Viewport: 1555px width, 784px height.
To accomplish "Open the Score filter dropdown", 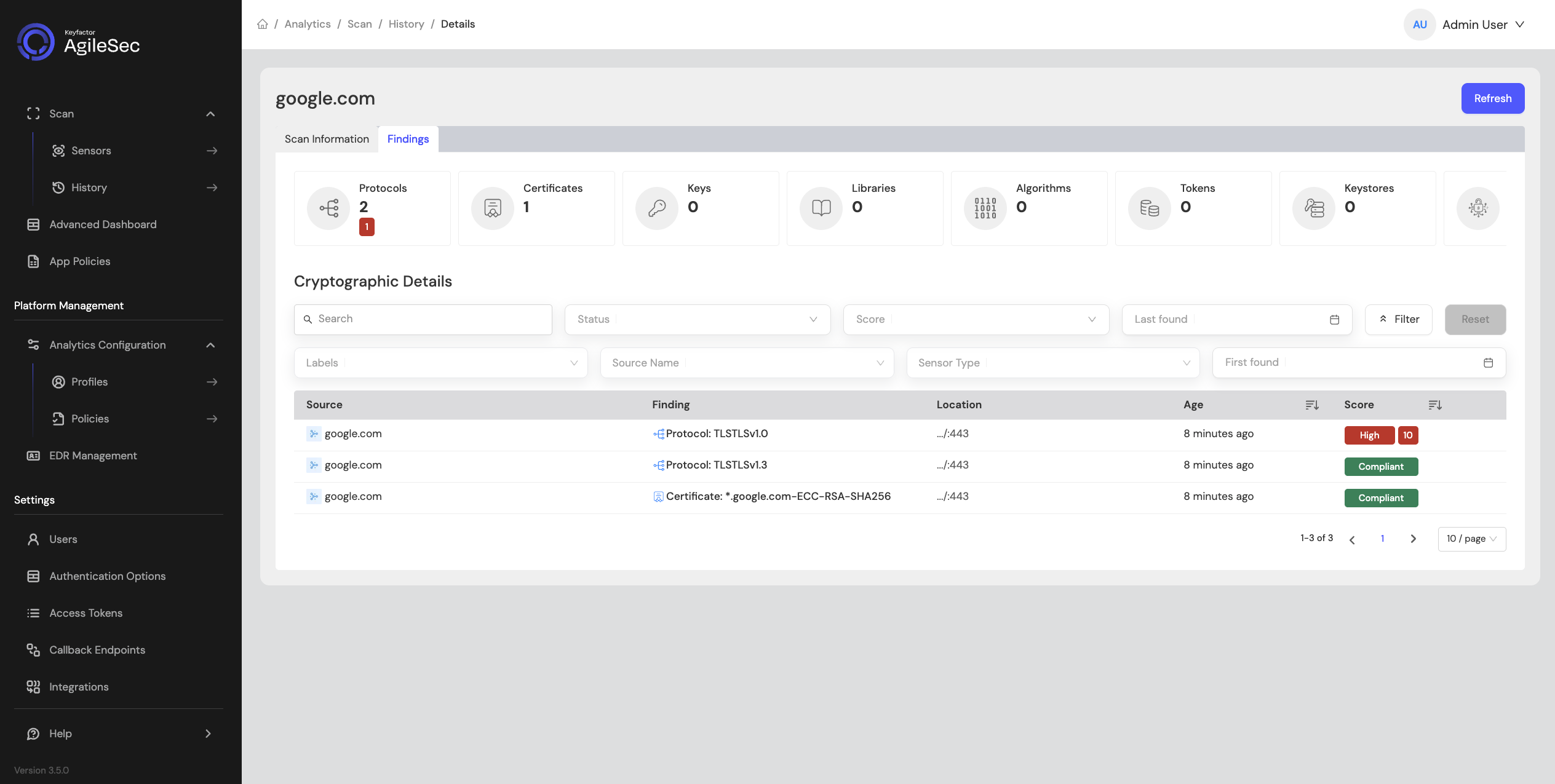I will tap(976, 320).
